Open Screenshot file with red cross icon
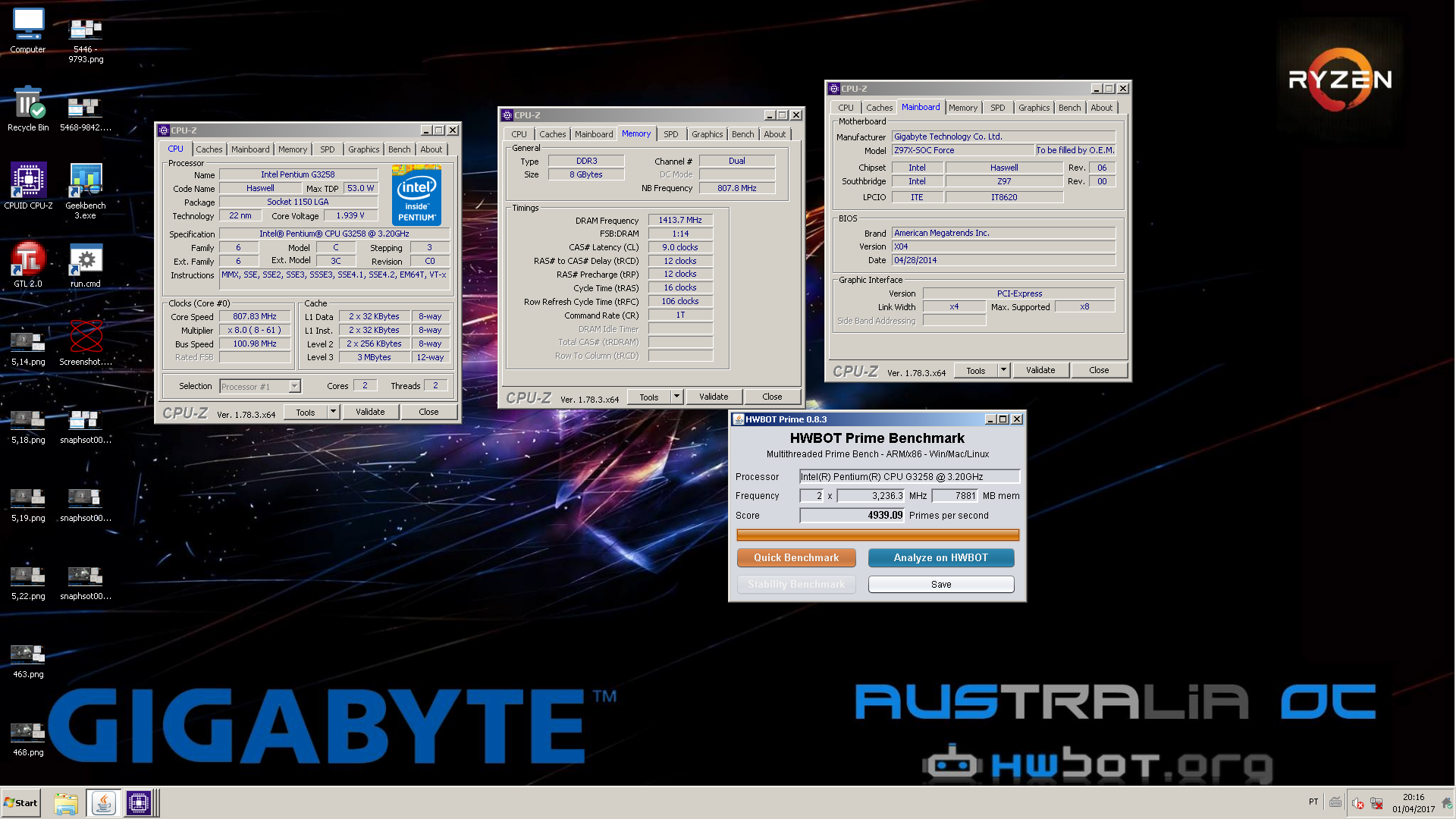 pos(86,343)
